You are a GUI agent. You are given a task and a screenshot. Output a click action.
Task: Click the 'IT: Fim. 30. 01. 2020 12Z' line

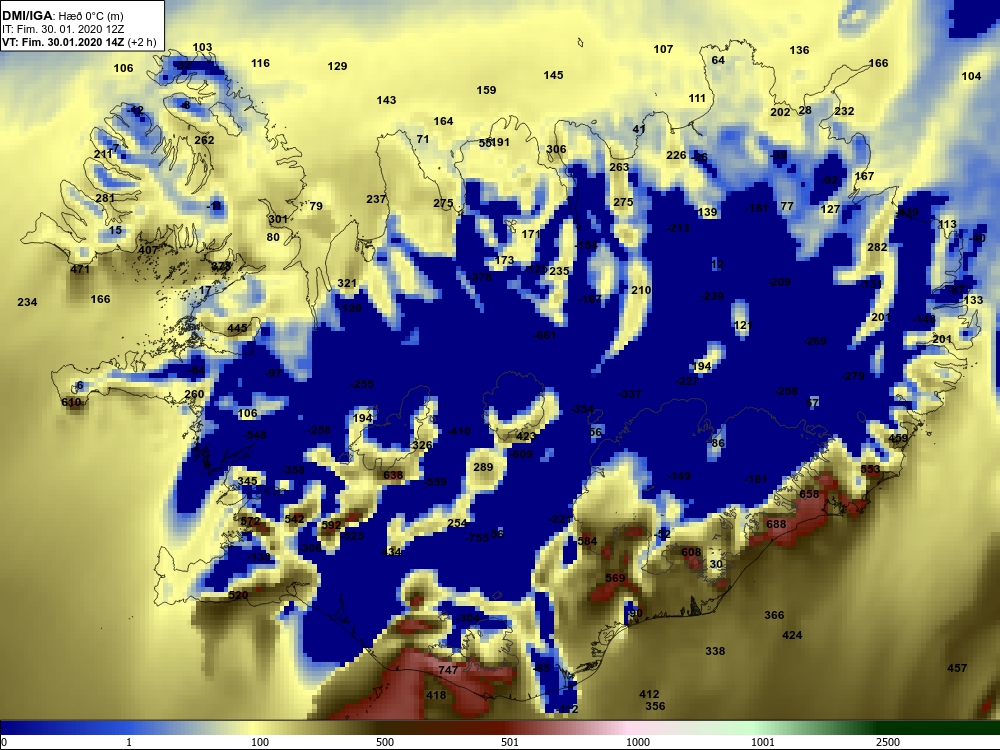[x=63, y=29]
